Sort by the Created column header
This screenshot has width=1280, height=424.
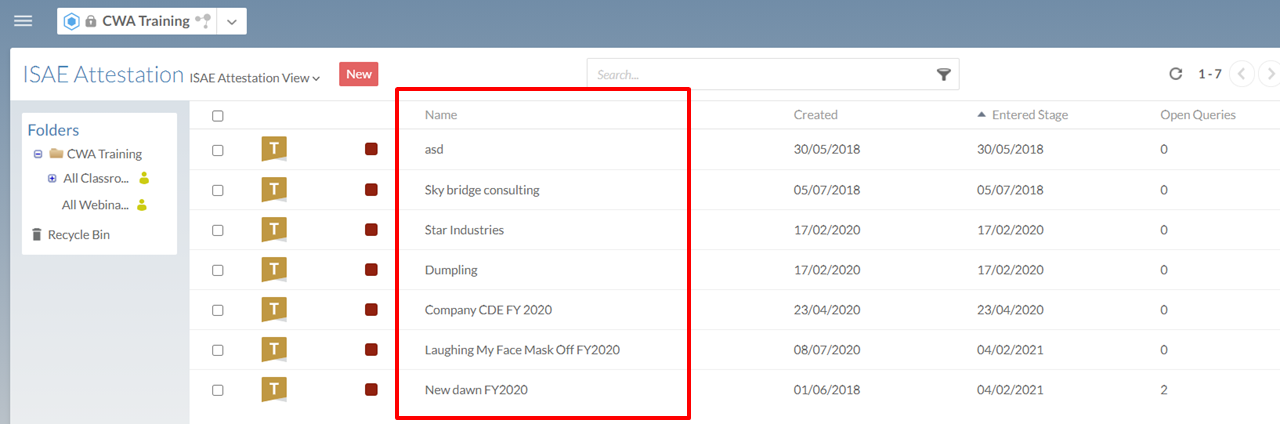coord(815,115)
